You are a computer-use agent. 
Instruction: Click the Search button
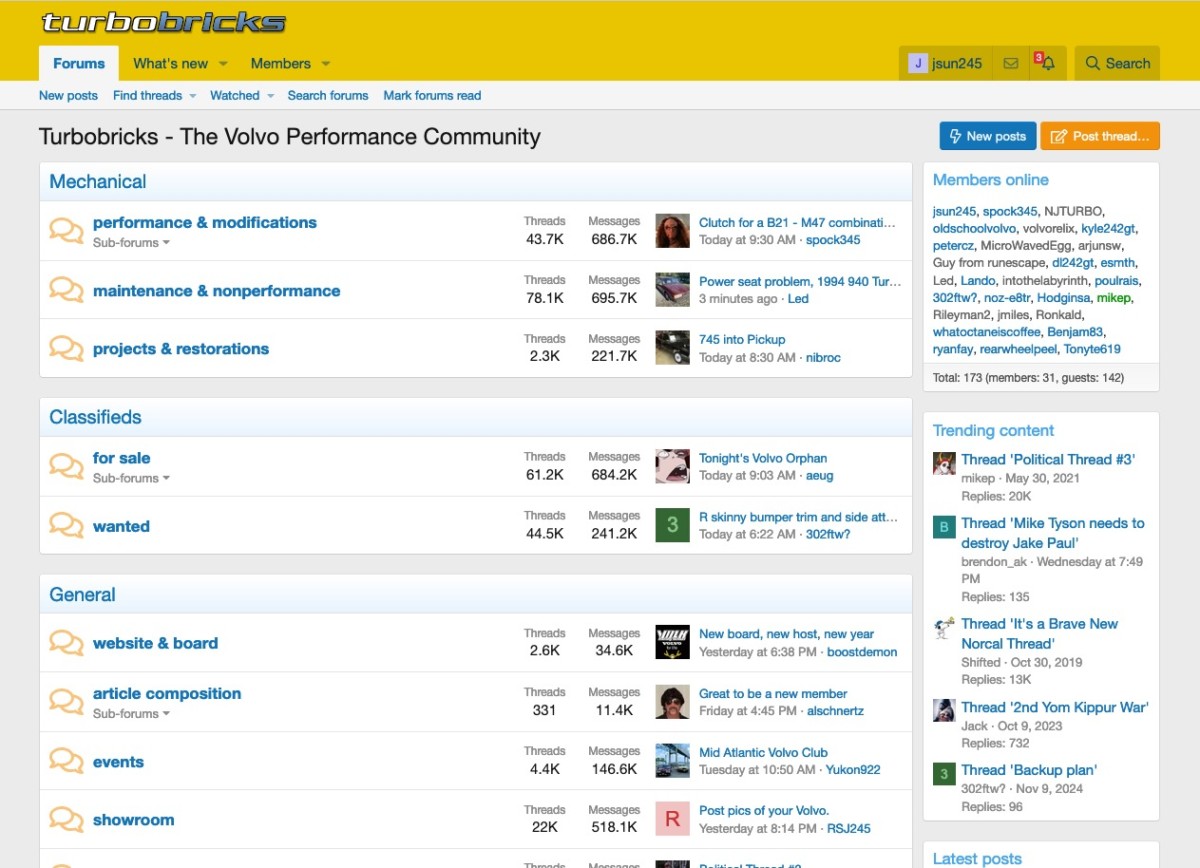pyautogui.click(x=1118, y=63)
